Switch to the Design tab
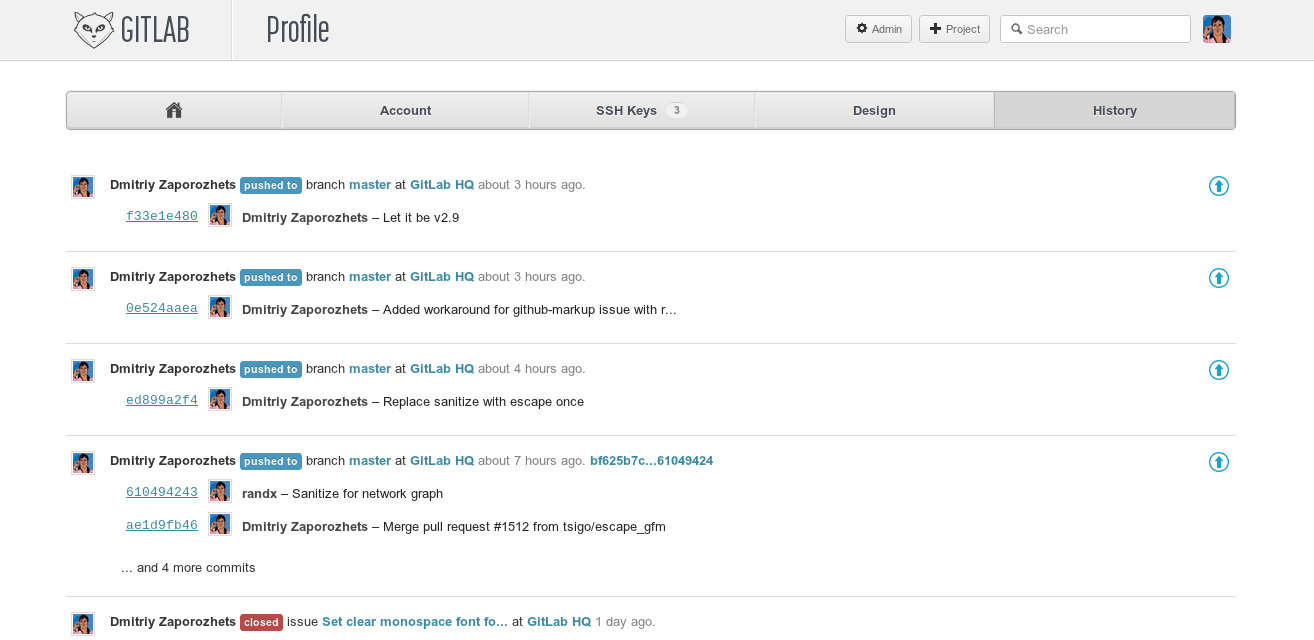This screenshot has height=640, width=1314. [x=874, y=110]
